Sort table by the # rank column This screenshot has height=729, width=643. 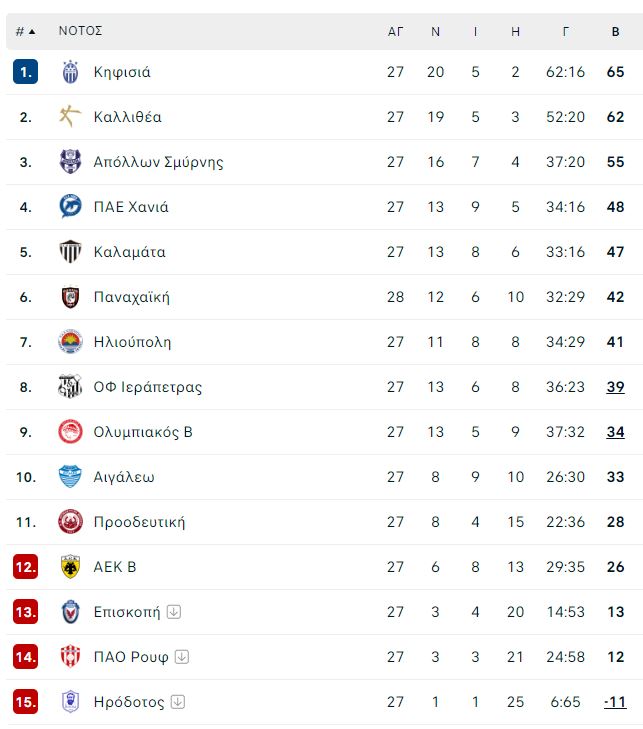click(25, 32)
